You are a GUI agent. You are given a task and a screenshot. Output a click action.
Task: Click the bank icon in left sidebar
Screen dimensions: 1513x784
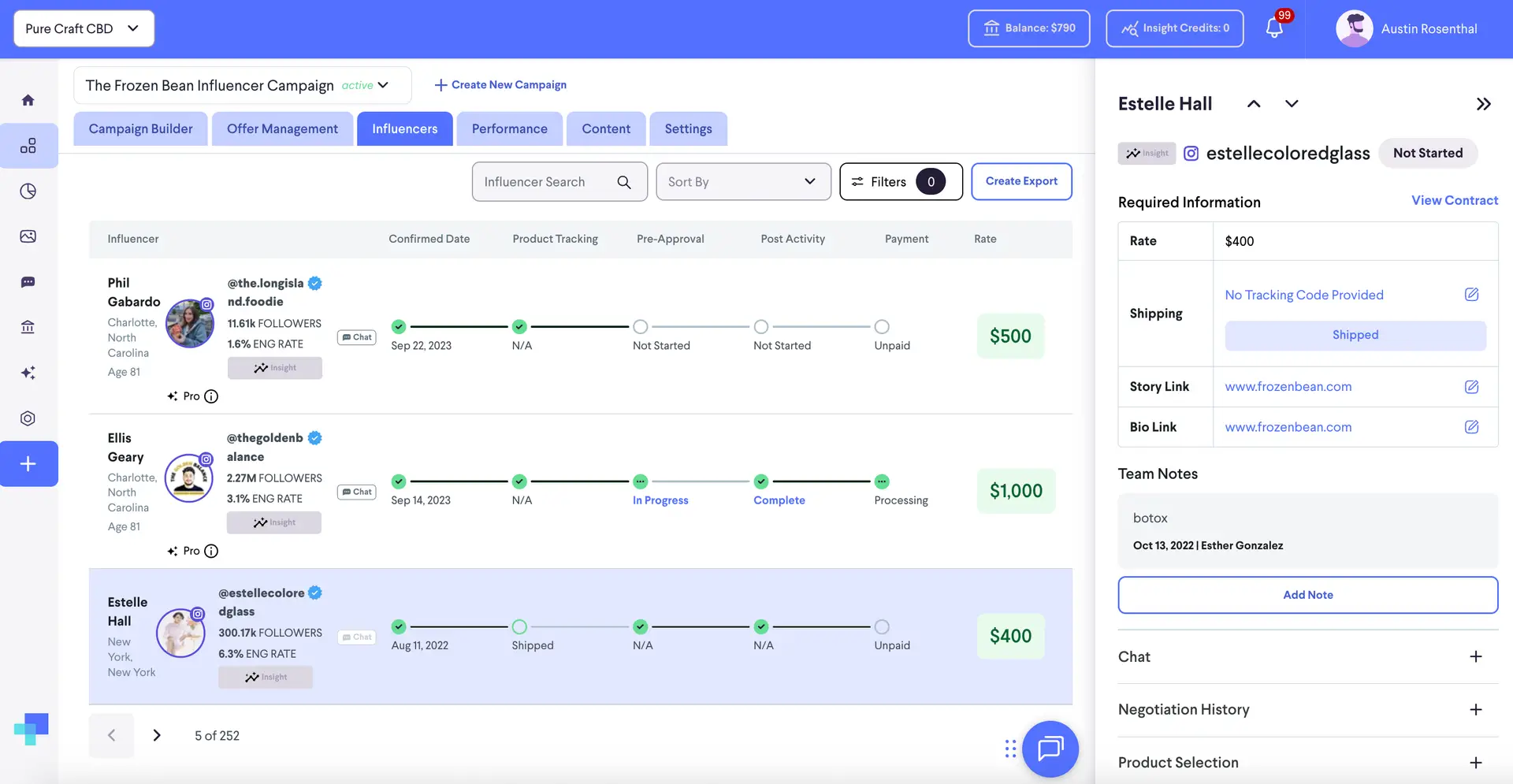point(28,327)
